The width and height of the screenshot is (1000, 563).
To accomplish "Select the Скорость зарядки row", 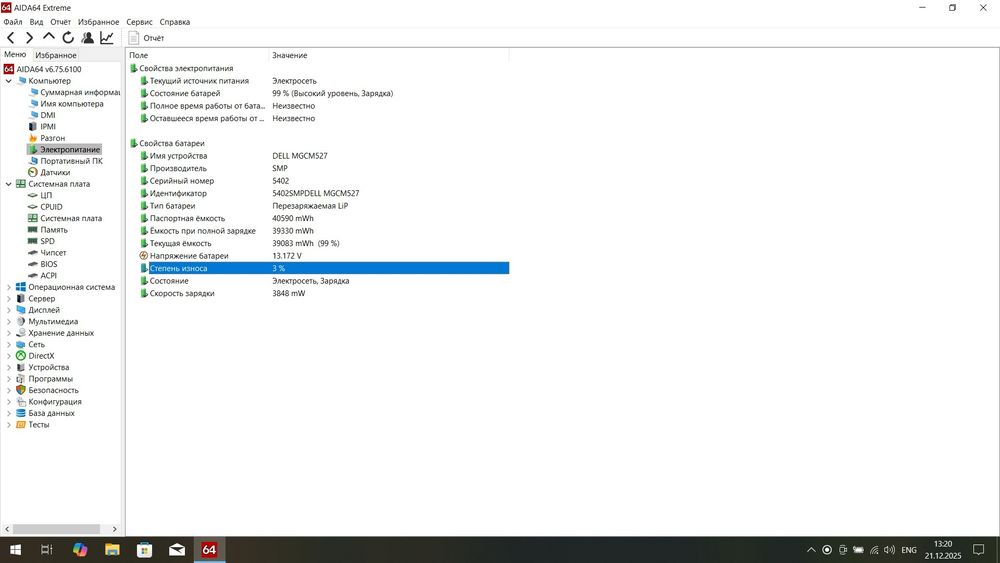I will (x=324, y=294).
